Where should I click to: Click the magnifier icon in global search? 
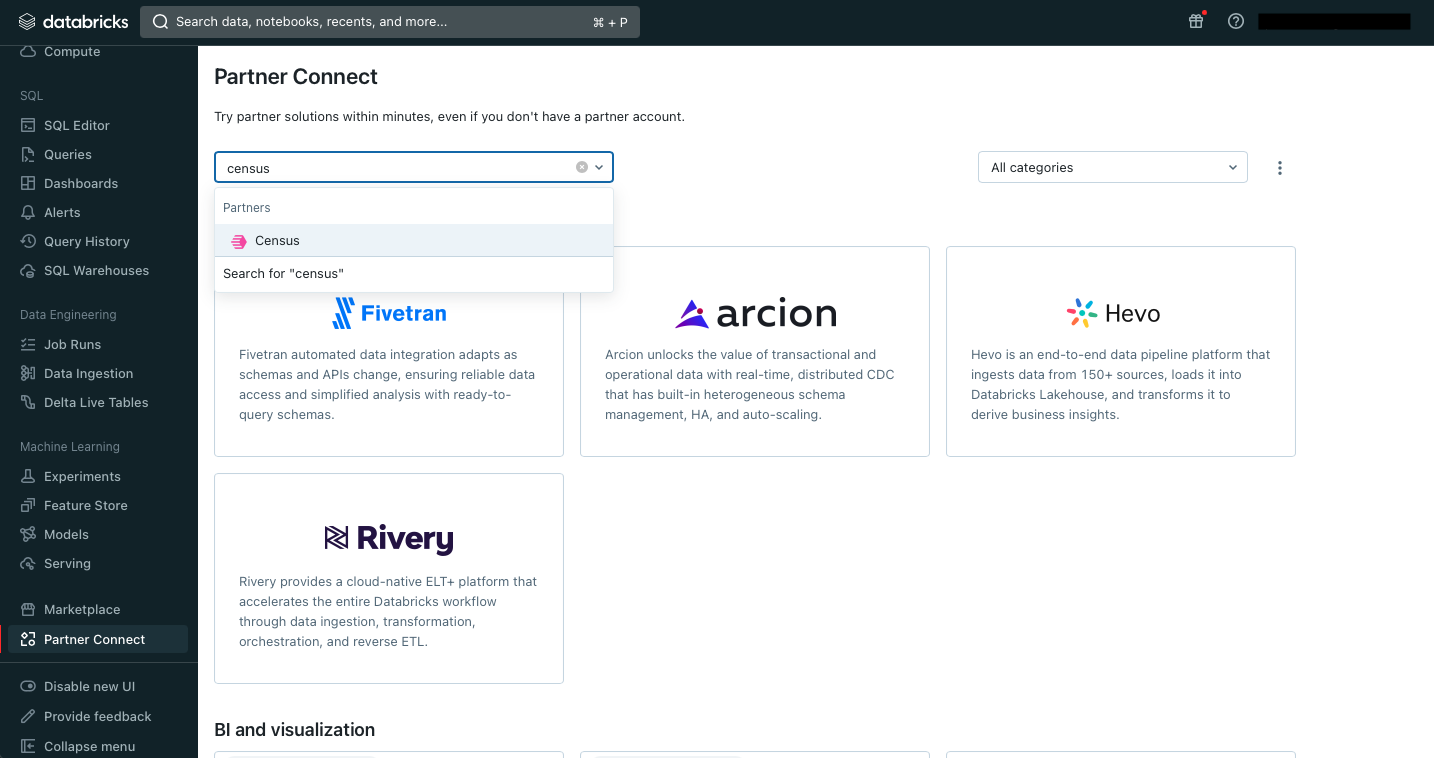[160, 21]
